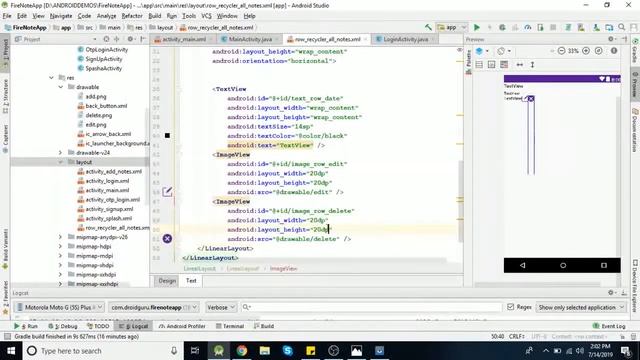The height and width of the screenshot is (360, 640).
Task: Run the app with green play button
Action: point(476,27)
